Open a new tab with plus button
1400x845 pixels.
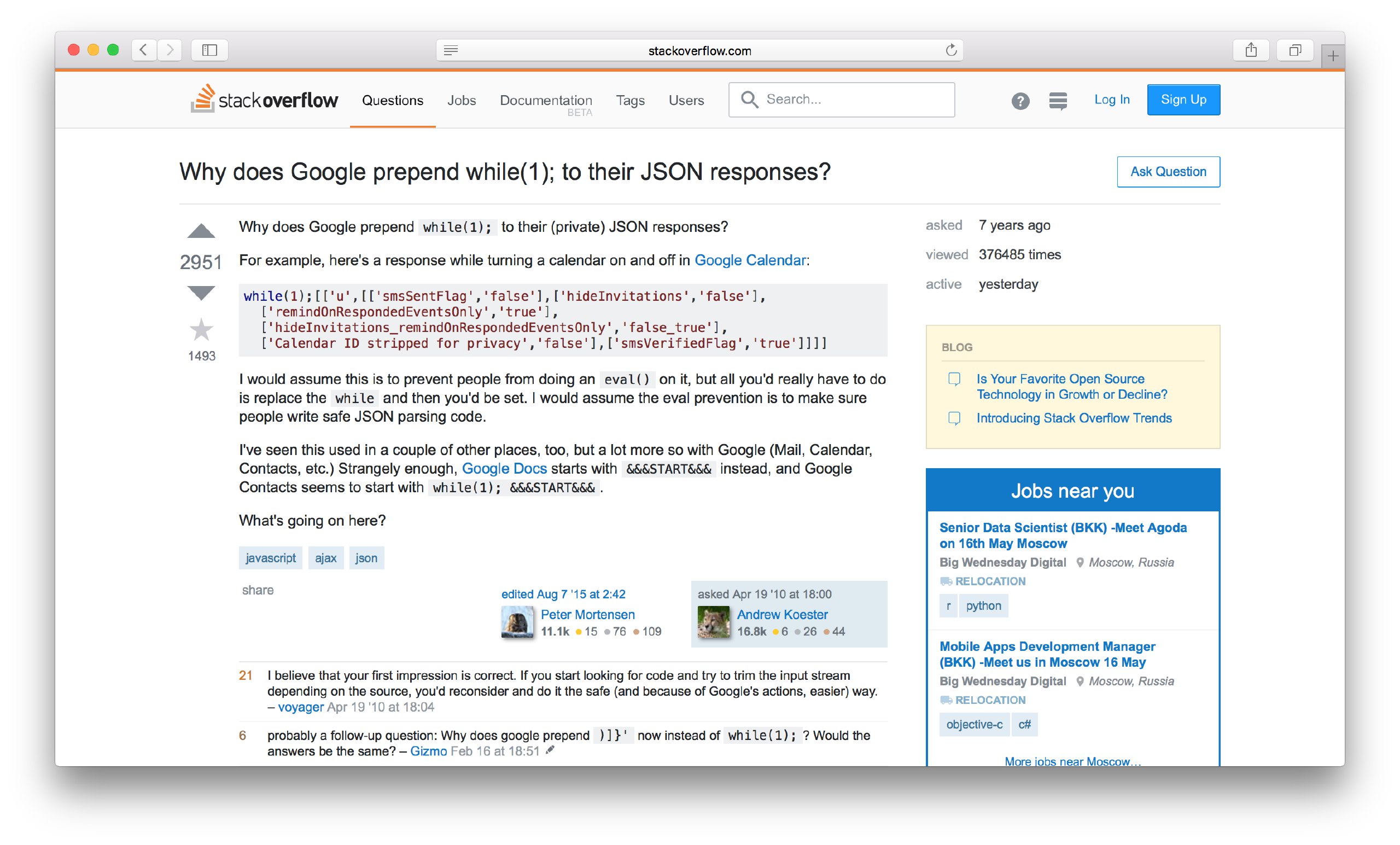1332,56
